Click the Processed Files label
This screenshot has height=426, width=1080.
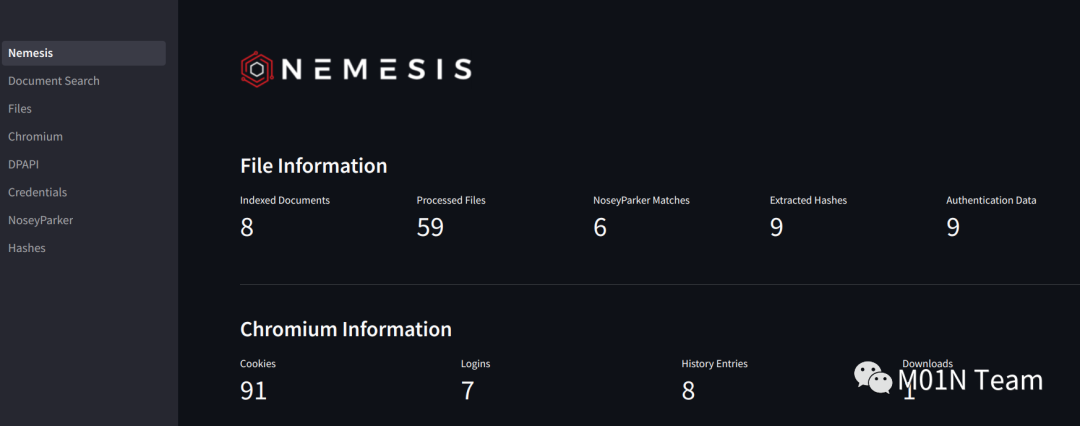tap(451, 201)
